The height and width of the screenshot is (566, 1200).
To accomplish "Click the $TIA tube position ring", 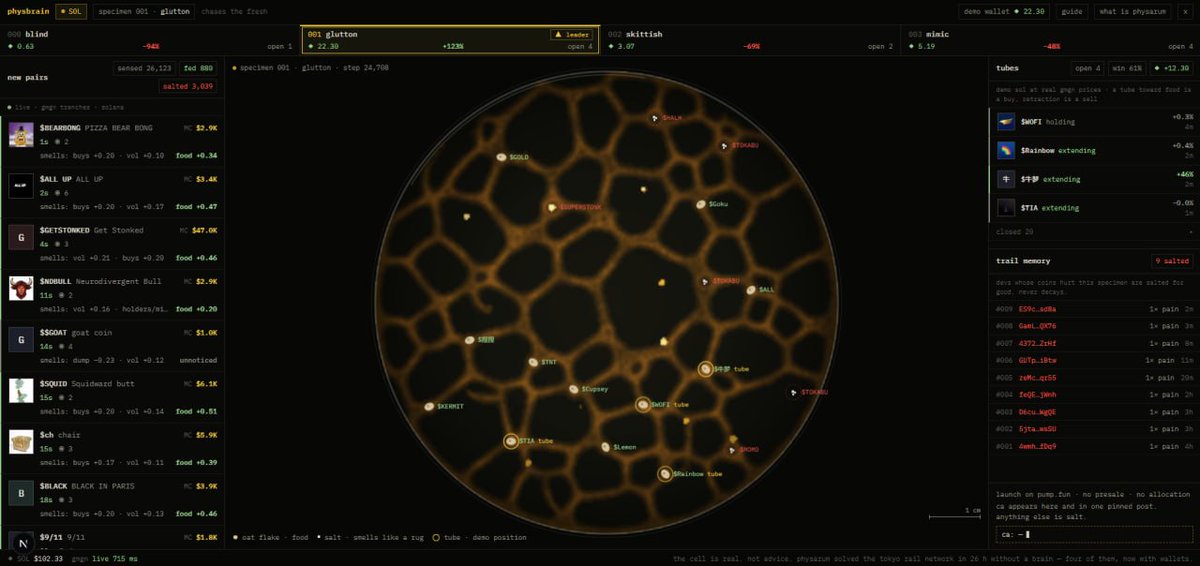I will coord(511,441).
